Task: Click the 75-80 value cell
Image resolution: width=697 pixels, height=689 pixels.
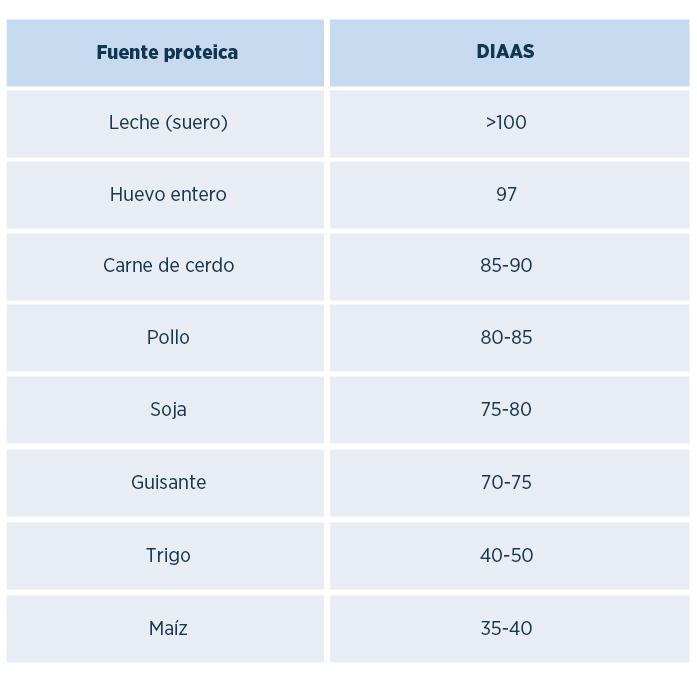Action: 506,410
